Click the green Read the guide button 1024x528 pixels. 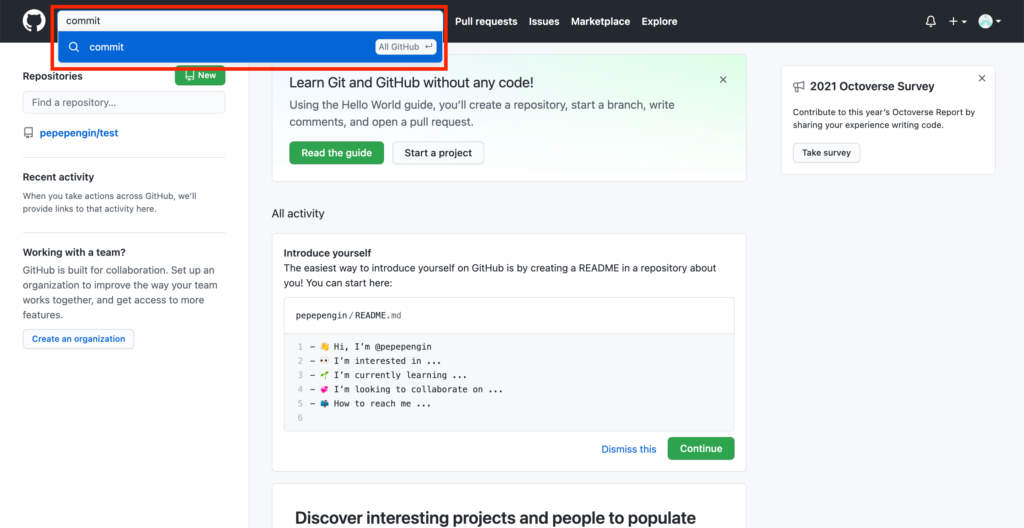coord(336,153)
